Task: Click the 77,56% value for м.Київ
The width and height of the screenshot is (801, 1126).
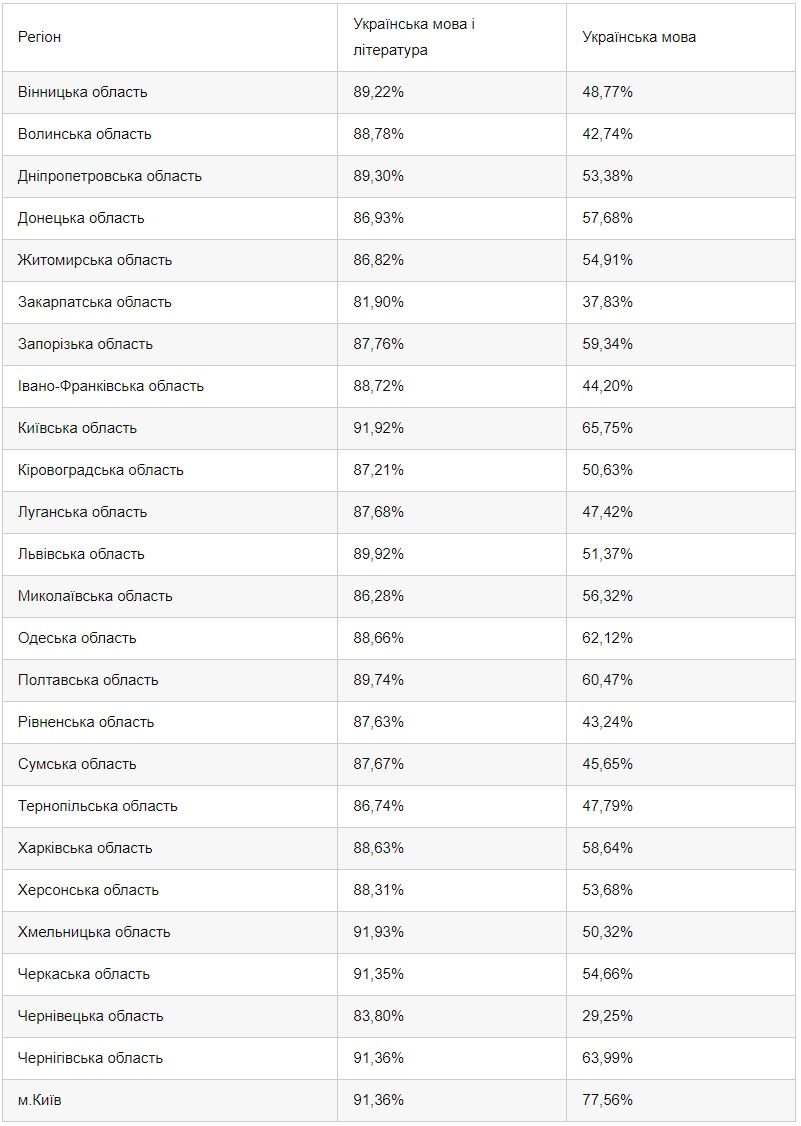Action: (607, 1100)
